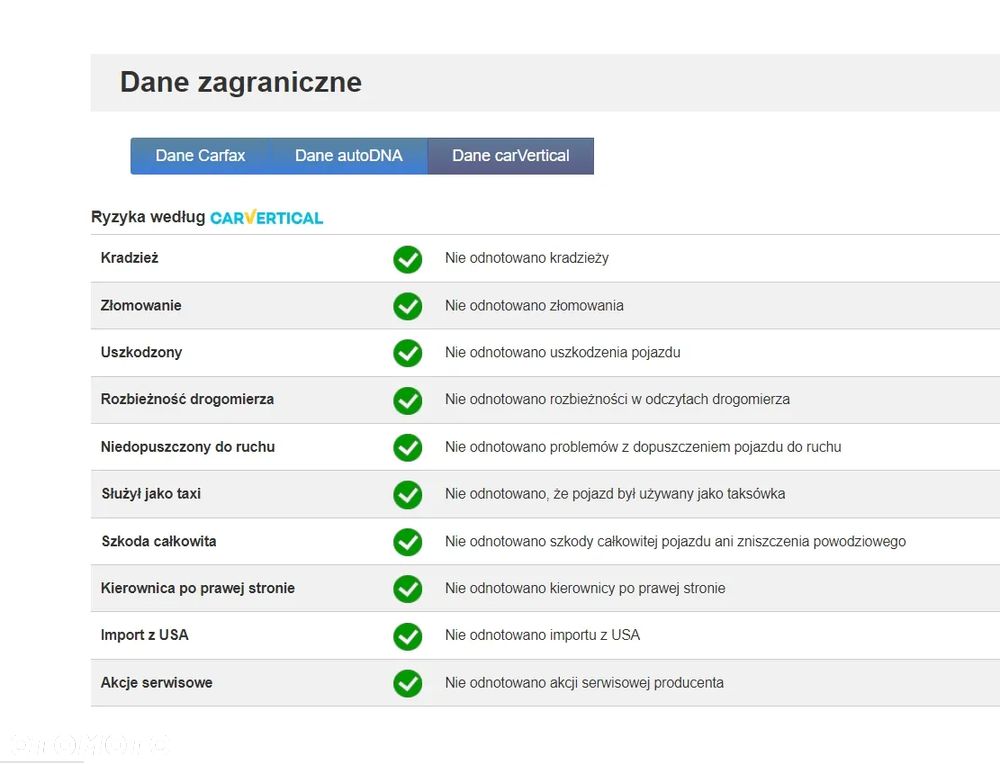Click the green checkmark beside Złomowanie
This screenshot has width=1000, height=765.
click(407, 306)
